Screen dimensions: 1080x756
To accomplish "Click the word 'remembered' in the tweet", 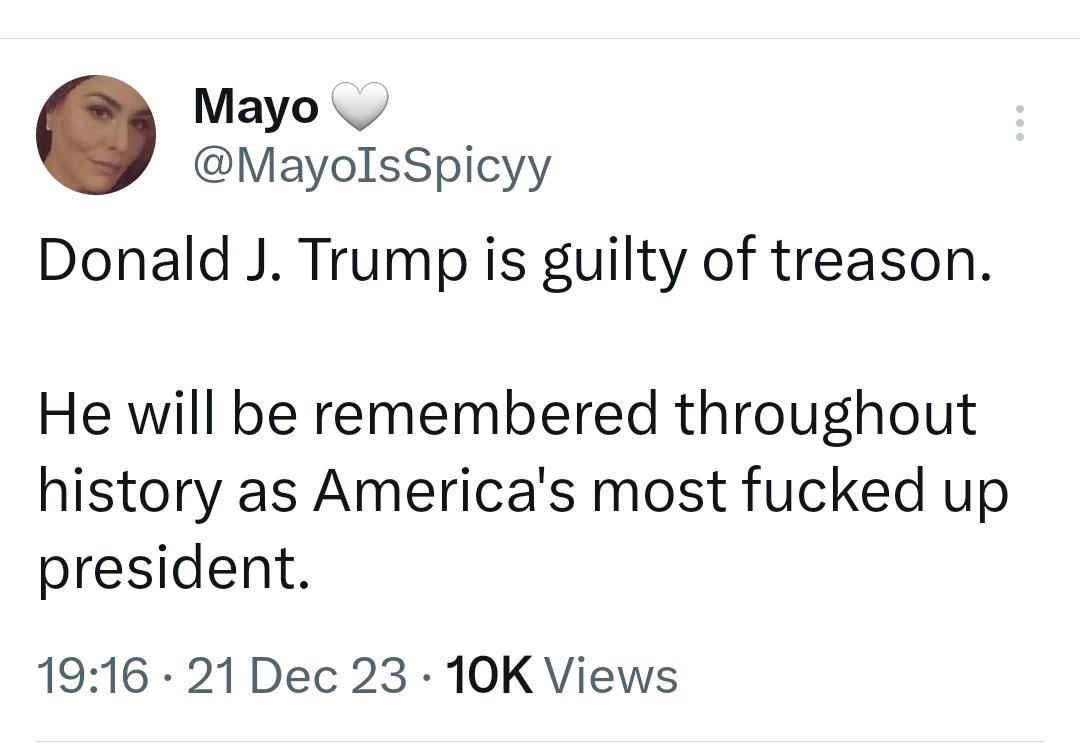I will click(486, 412).
